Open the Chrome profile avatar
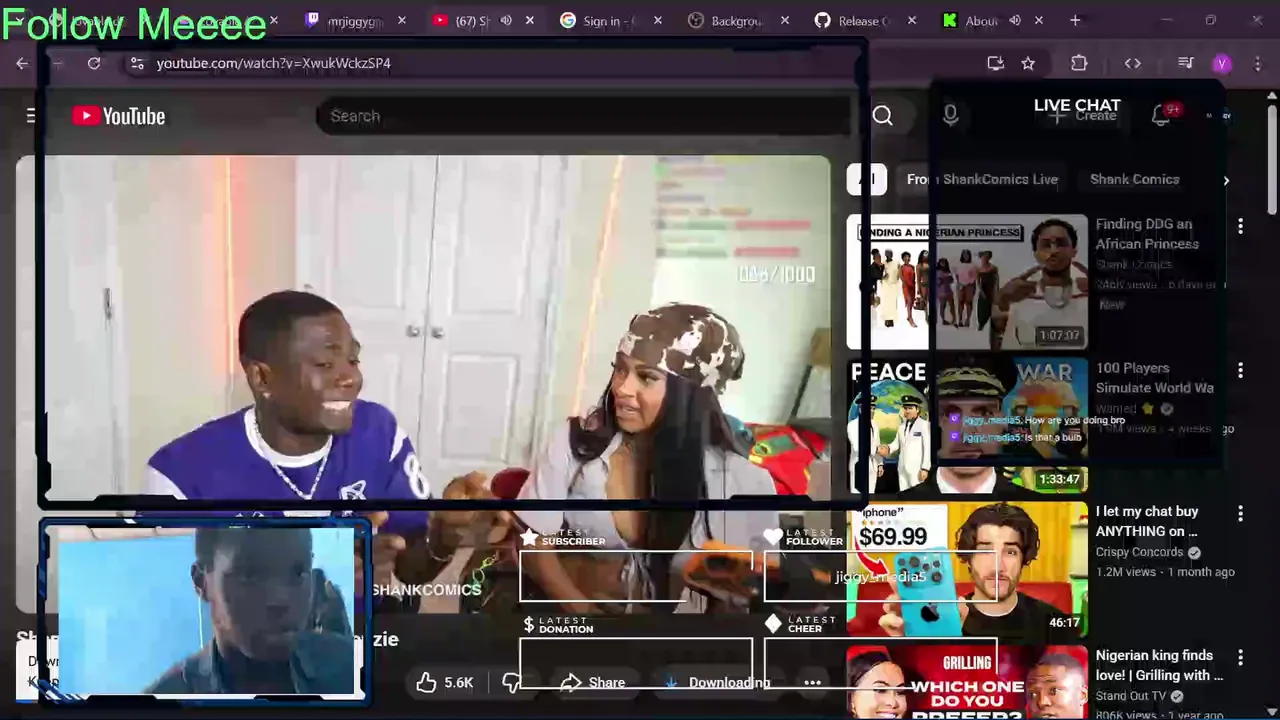 pyautogui.click(x=1222, y=63)
